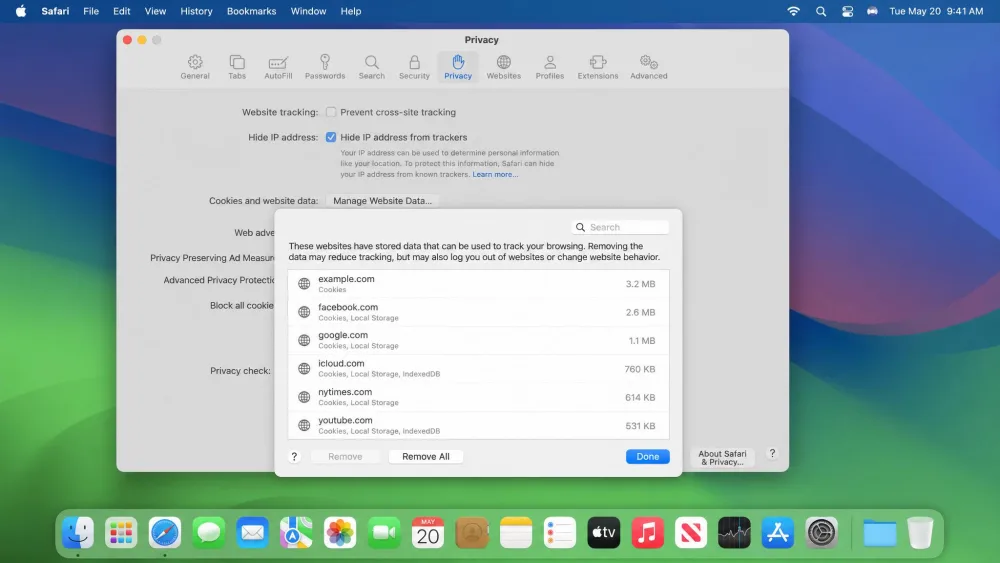The image size is (1000, 563).
Task: Click Remove All website data
Action: tap(425, 457)
